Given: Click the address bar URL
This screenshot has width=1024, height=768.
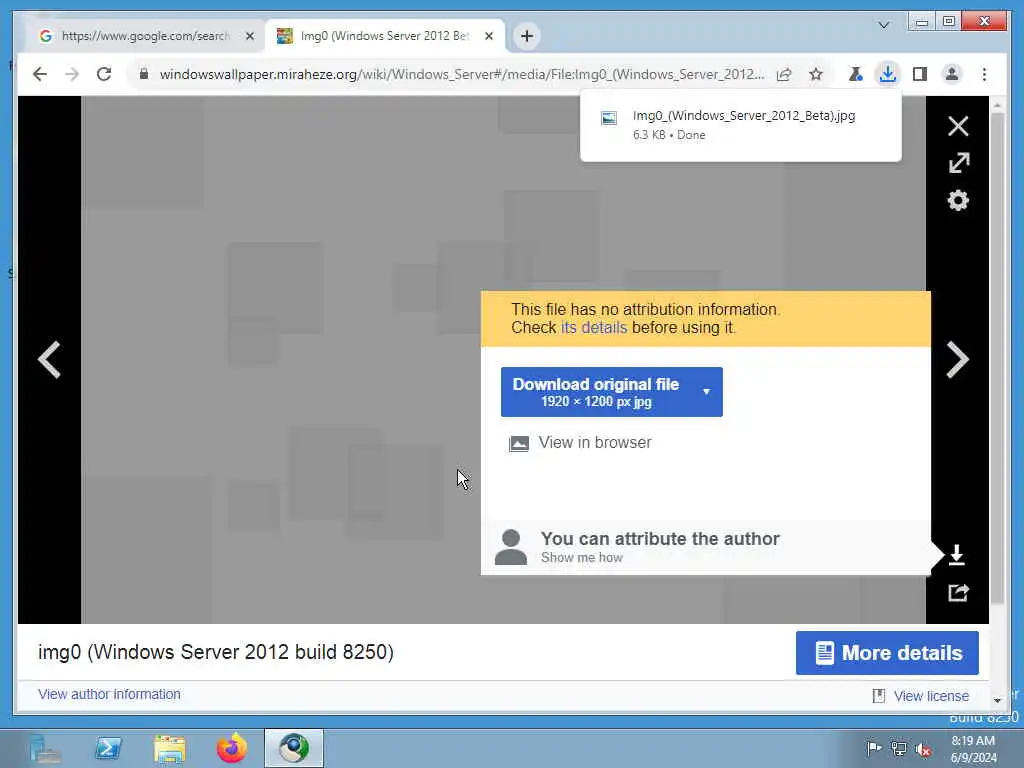Looking at the screenshot, I should pos(461,74).
